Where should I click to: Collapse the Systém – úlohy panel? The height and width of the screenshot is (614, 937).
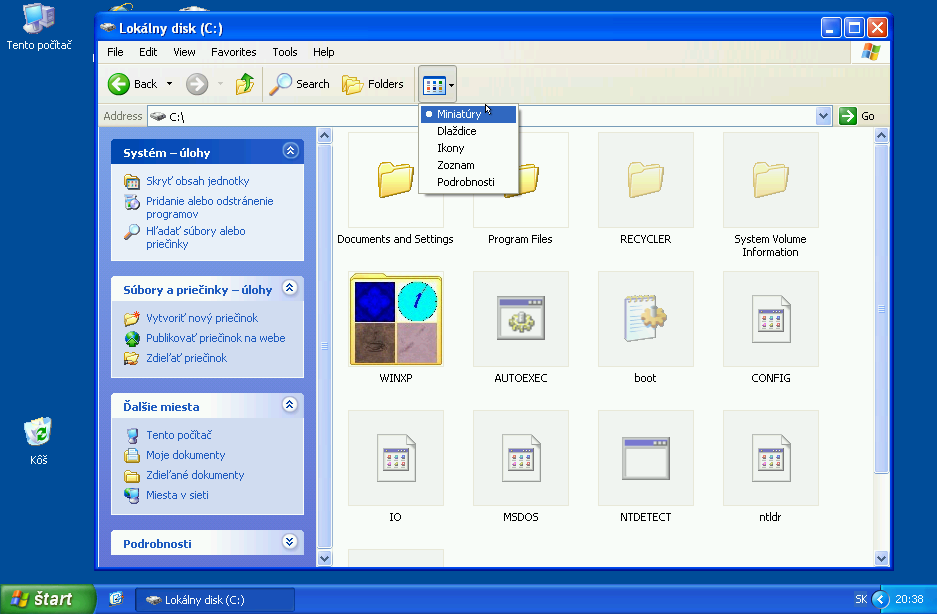pos(290,152)
